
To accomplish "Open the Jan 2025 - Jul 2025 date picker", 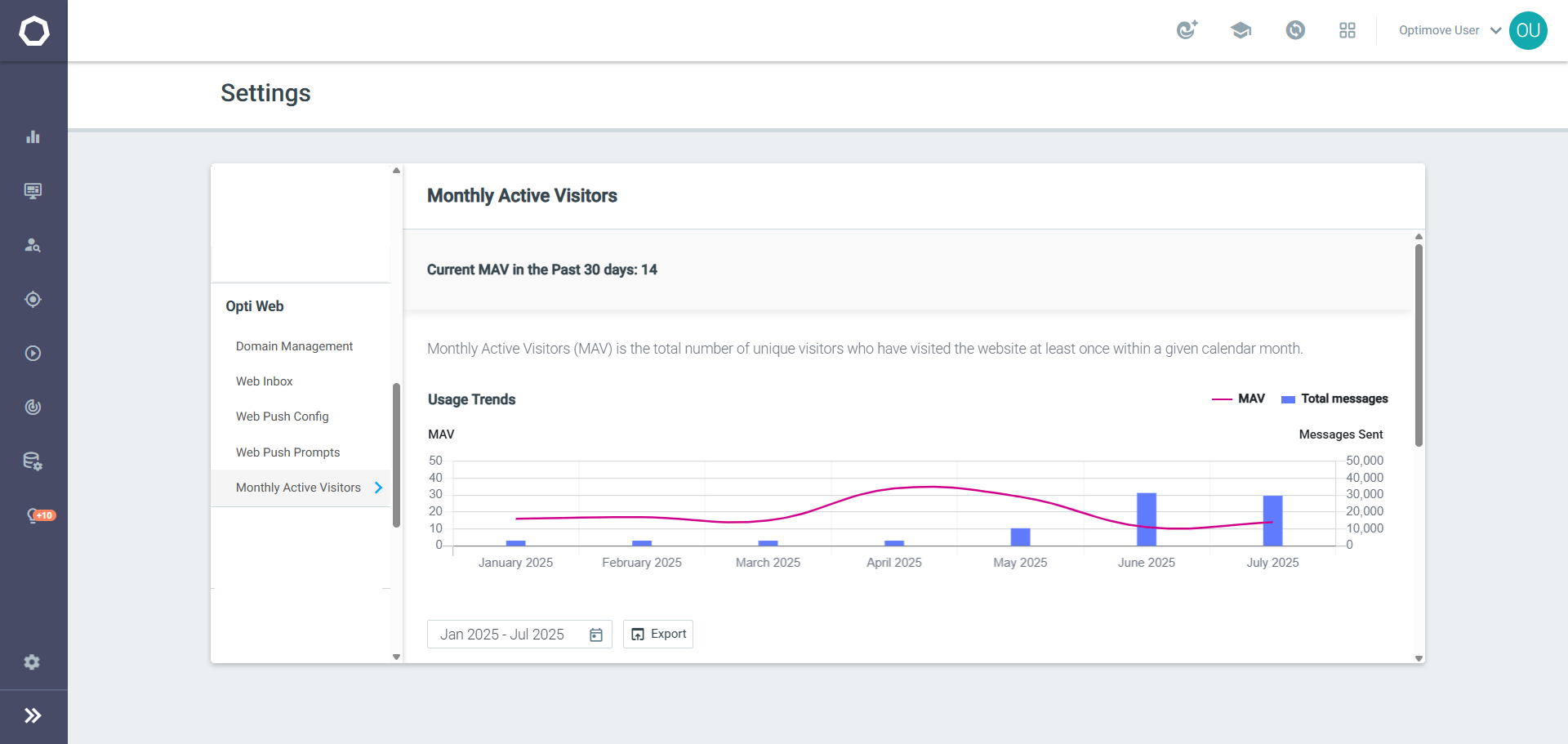I will (x=519, y=635).
